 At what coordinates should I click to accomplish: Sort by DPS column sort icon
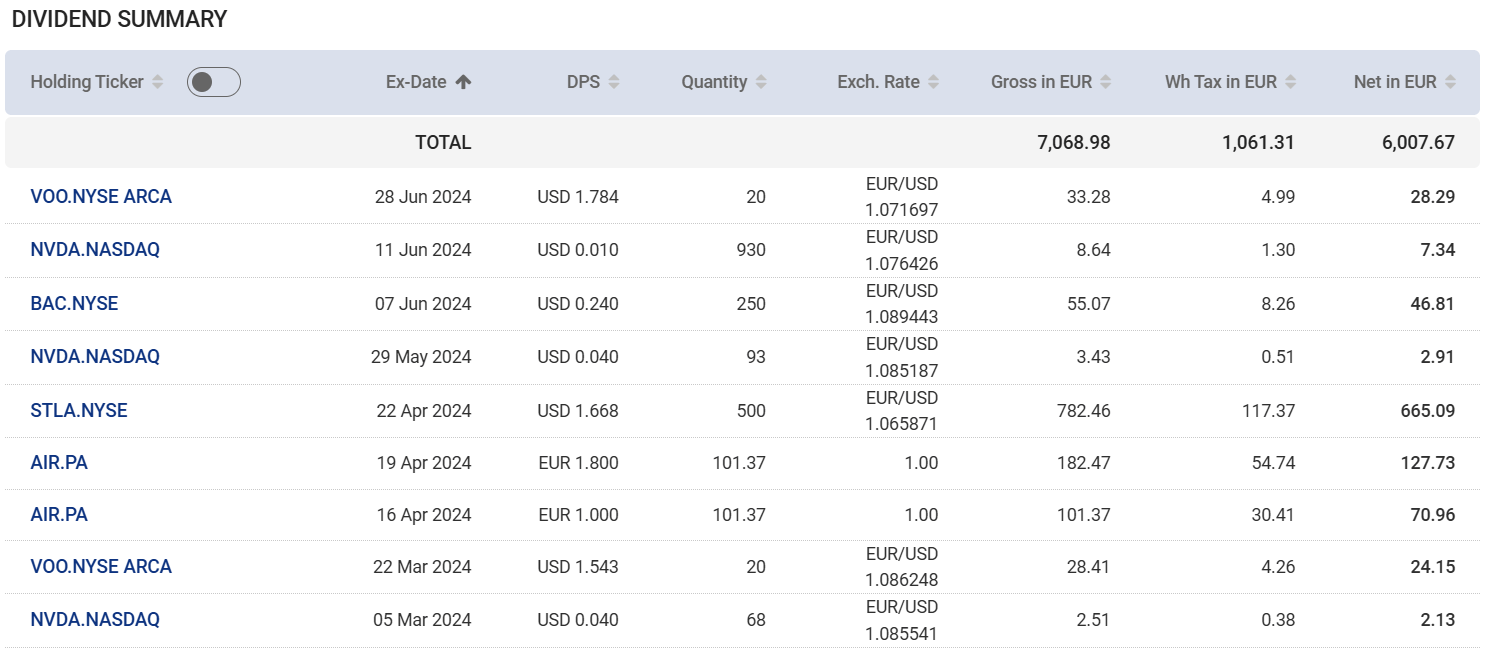click(614, 82)
